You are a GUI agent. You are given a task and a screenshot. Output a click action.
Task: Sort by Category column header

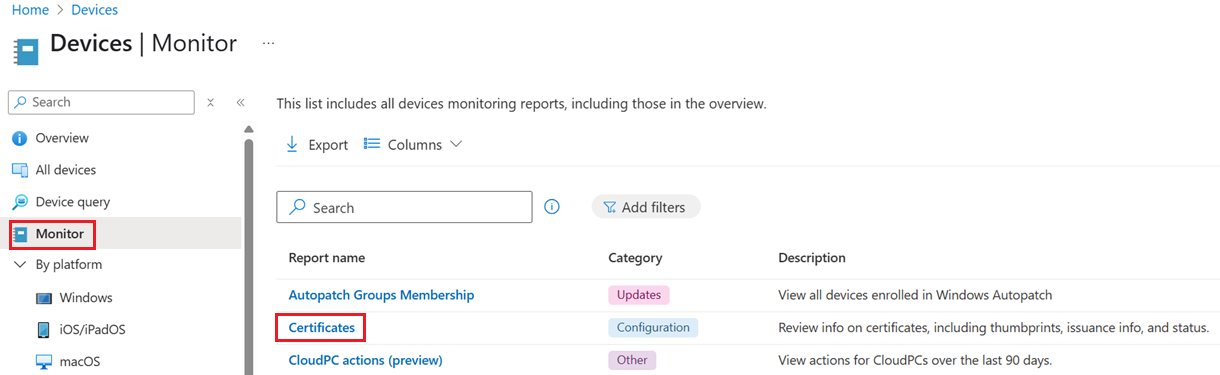click(x=635, y=258)
